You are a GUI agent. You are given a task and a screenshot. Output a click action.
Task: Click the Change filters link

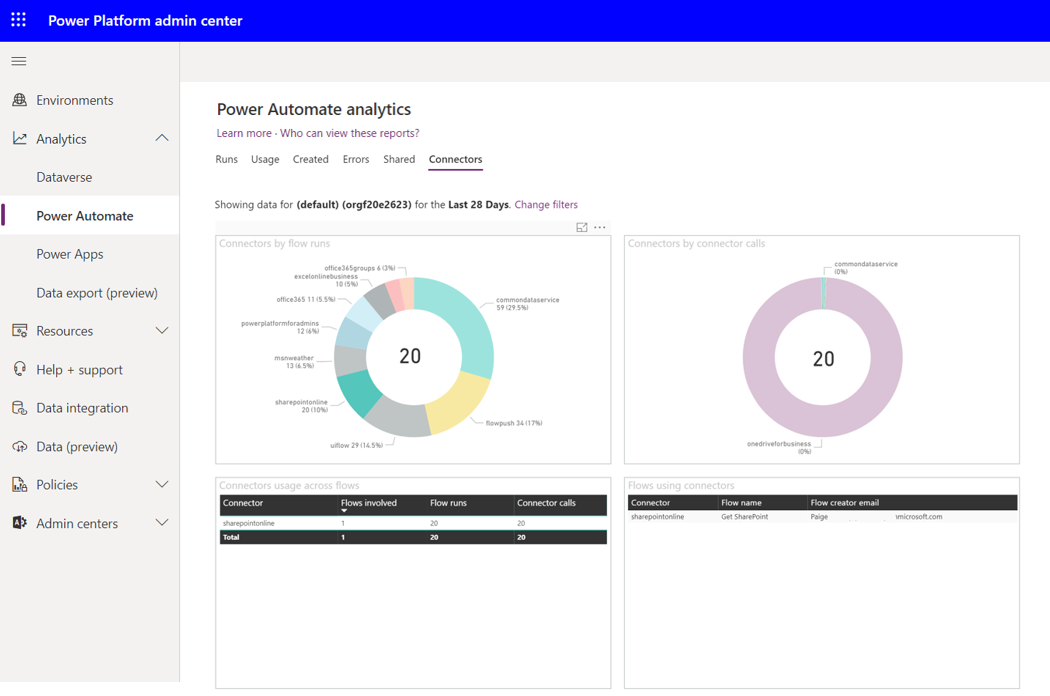click(546, 204)
